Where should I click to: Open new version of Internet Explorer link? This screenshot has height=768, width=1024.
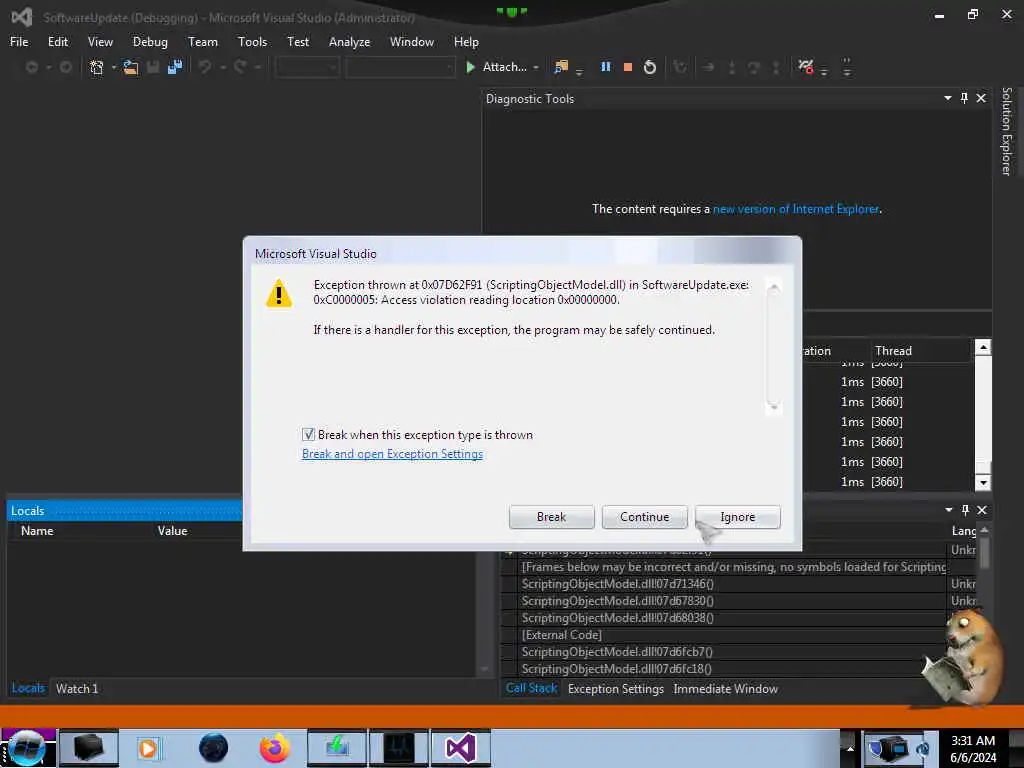tap(795, 209)
